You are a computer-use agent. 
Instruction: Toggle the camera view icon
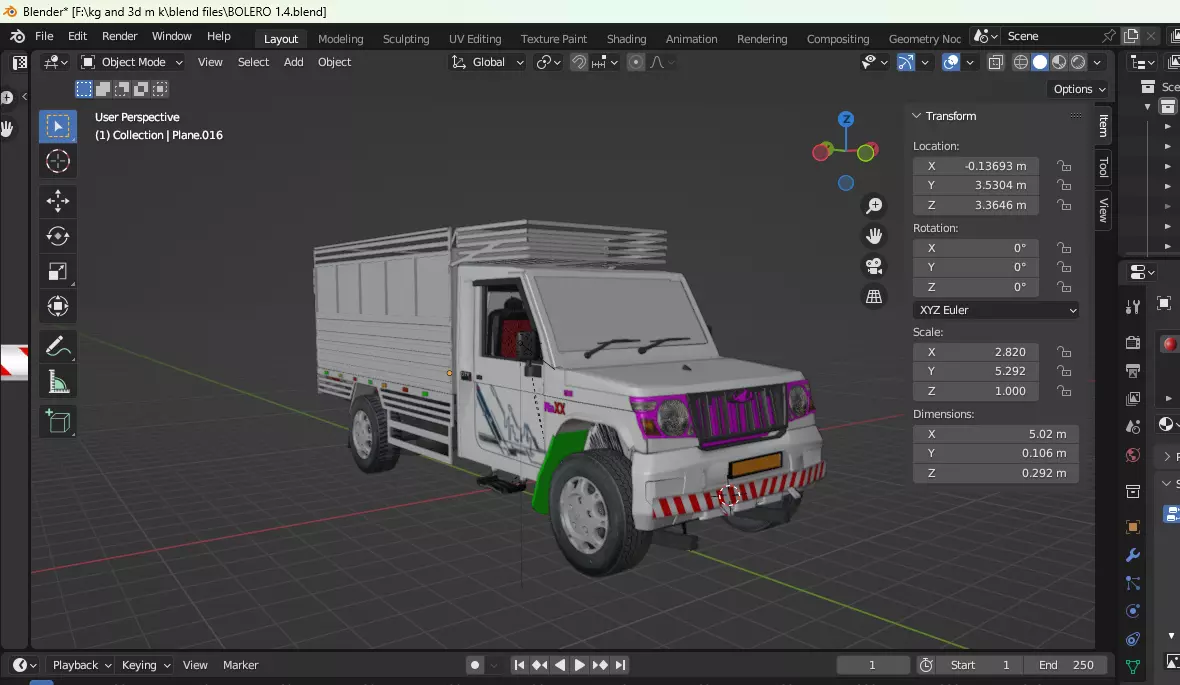tap(874, 266)
